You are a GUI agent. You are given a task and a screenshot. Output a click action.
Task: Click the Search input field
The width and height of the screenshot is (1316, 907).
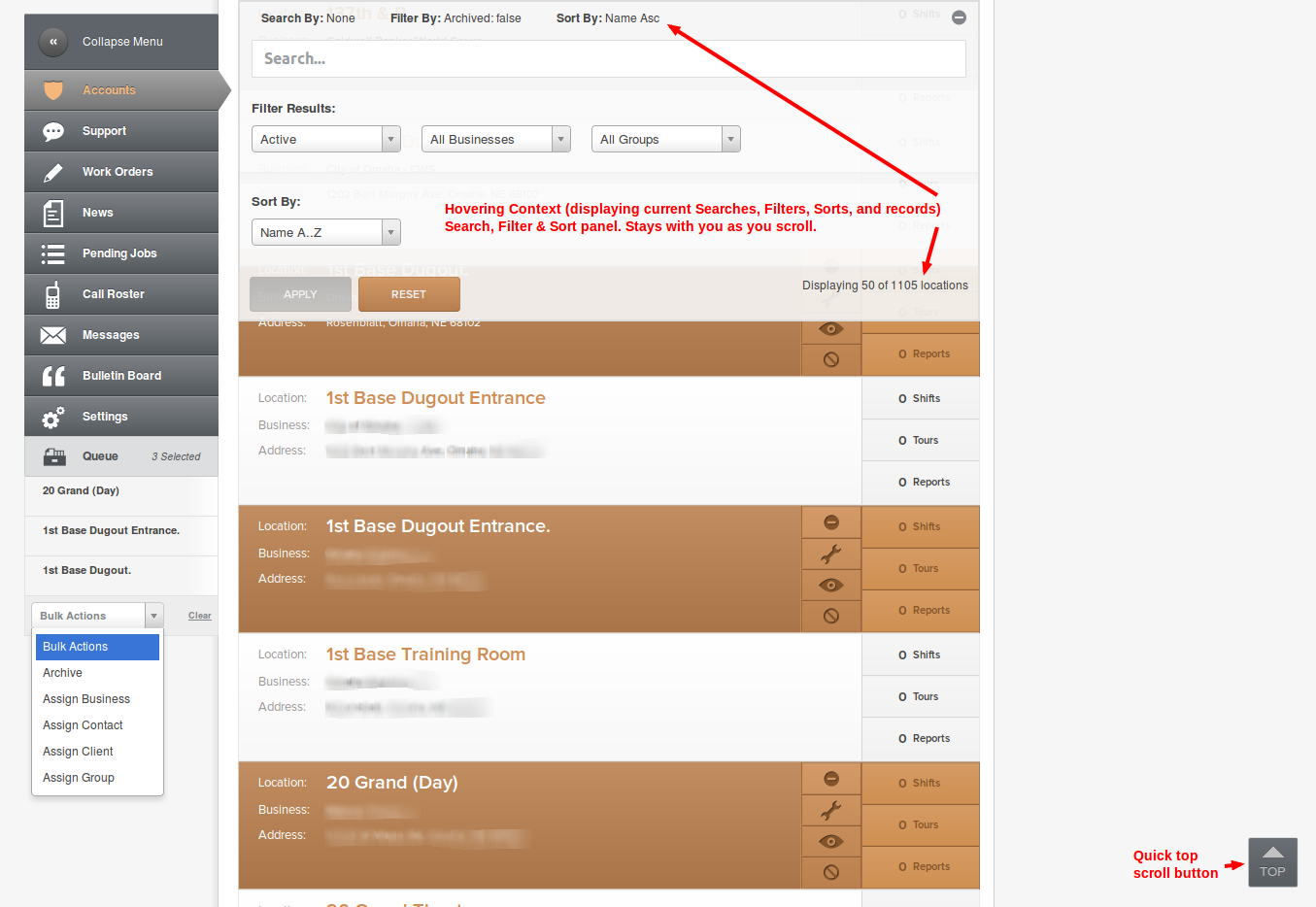[x=609, y=58]
